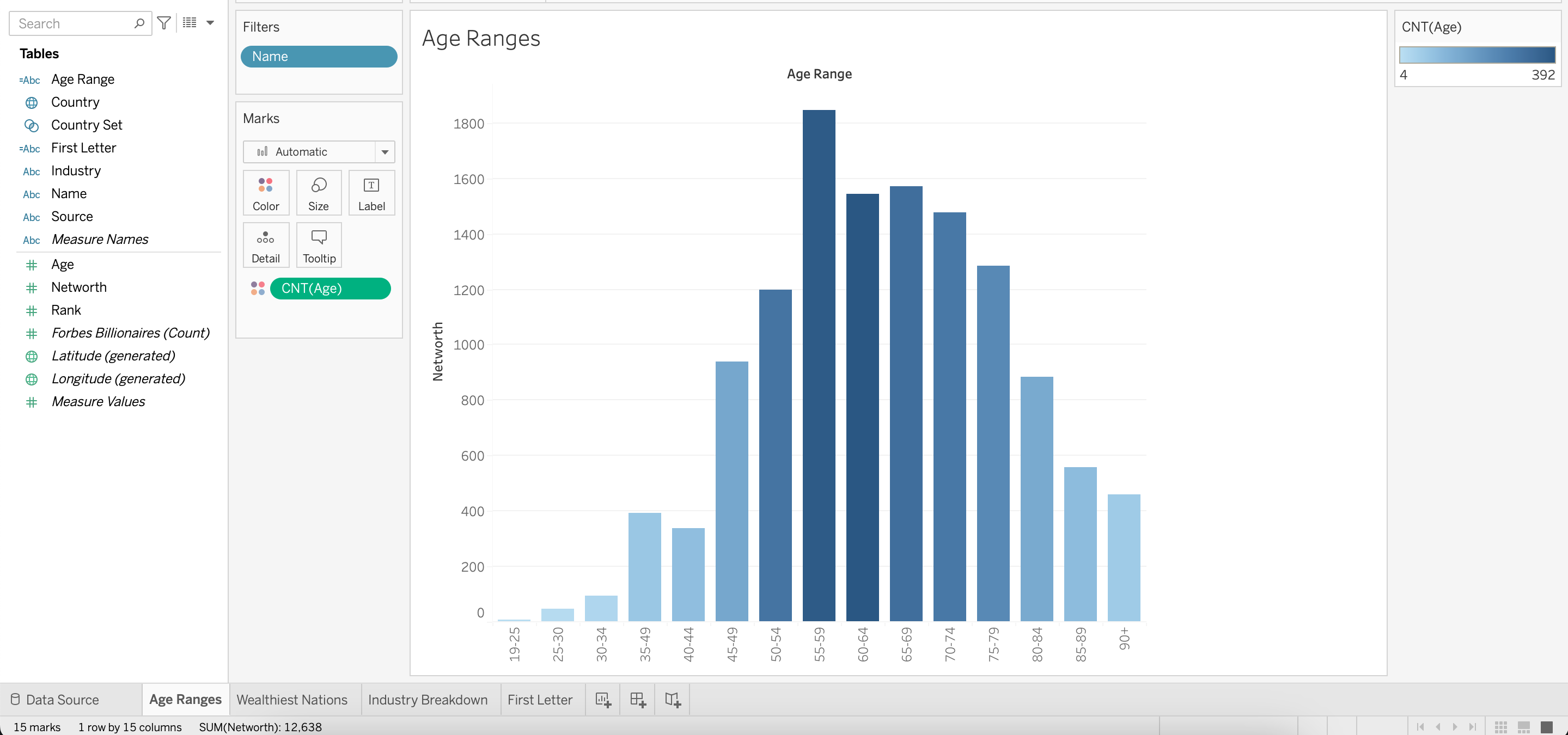The image size is (1568, 735).
Task: Click the CNT(Age) color pill
Action: click(x=330, y=289)
